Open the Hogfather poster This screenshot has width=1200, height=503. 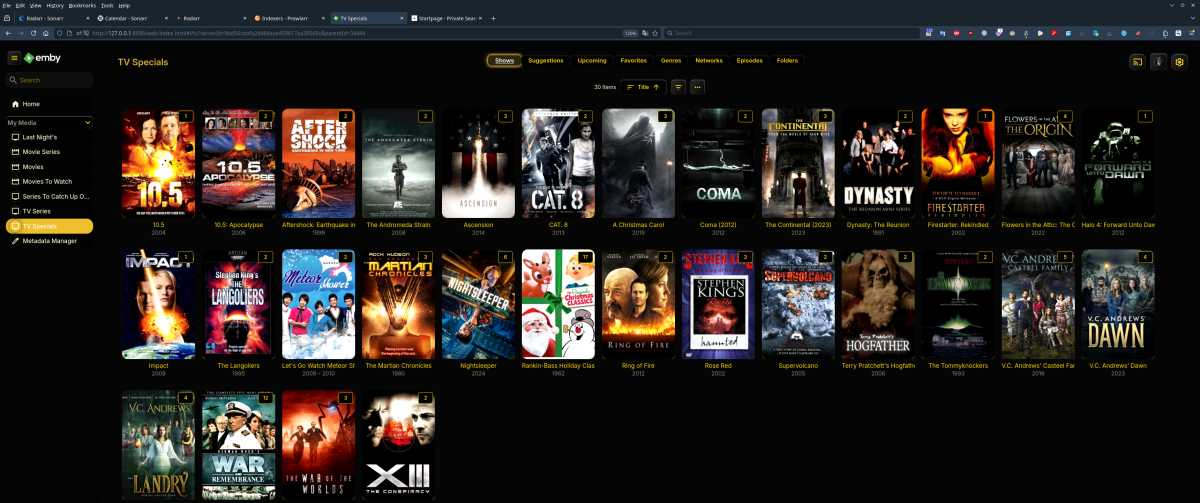pyautogui.click(x=878, y=304)
